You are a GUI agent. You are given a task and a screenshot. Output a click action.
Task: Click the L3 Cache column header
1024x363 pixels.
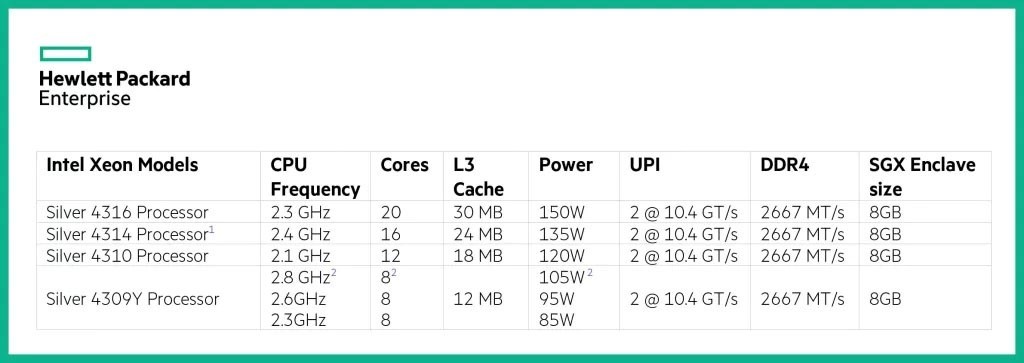pyautogui.click(x=479, y=177)
